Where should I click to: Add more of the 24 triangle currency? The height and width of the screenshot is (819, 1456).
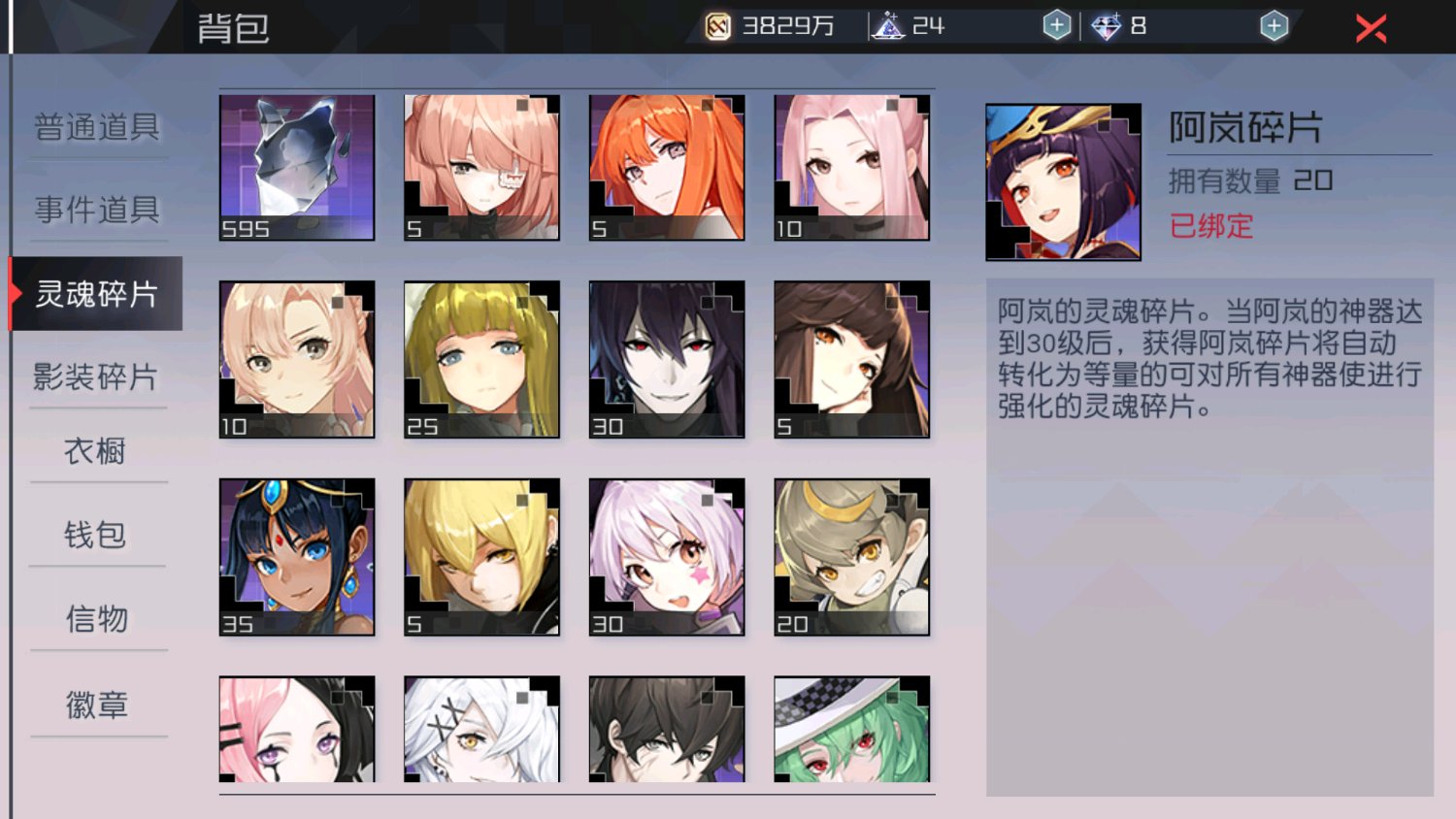(x=1057, y=26)
